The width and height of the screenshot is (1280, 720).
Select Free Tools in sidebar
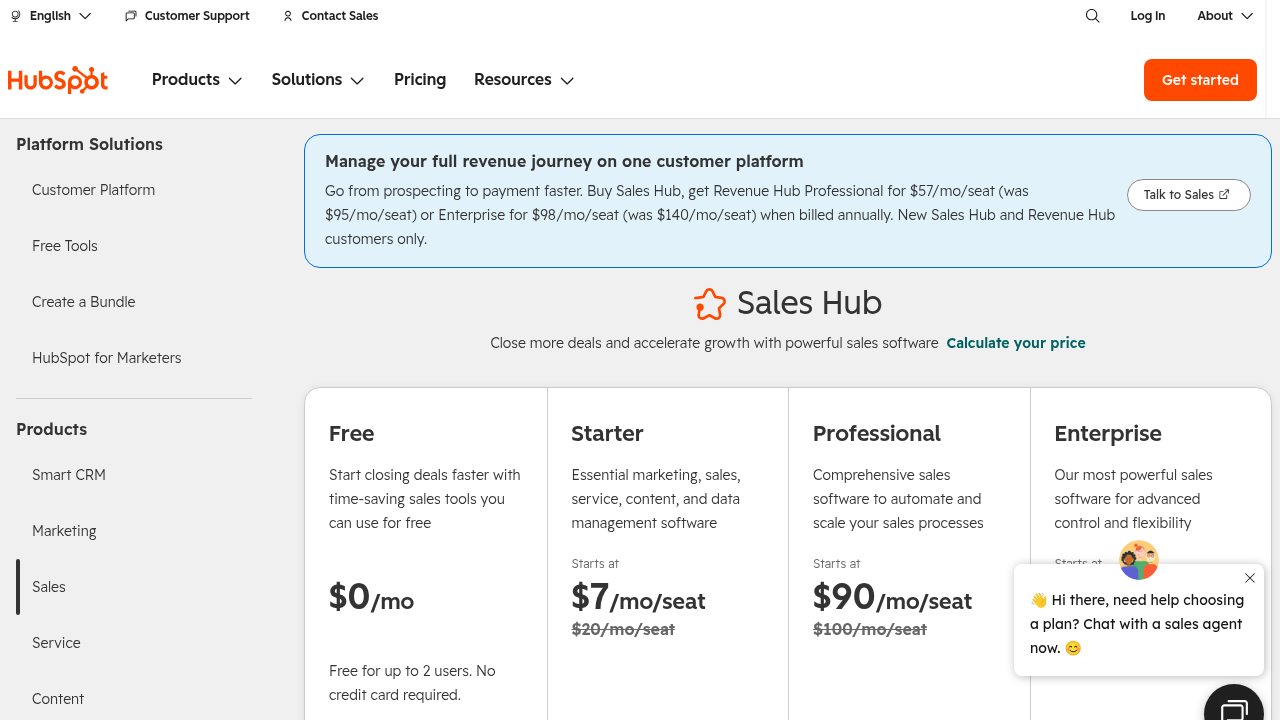click(65, 246)
